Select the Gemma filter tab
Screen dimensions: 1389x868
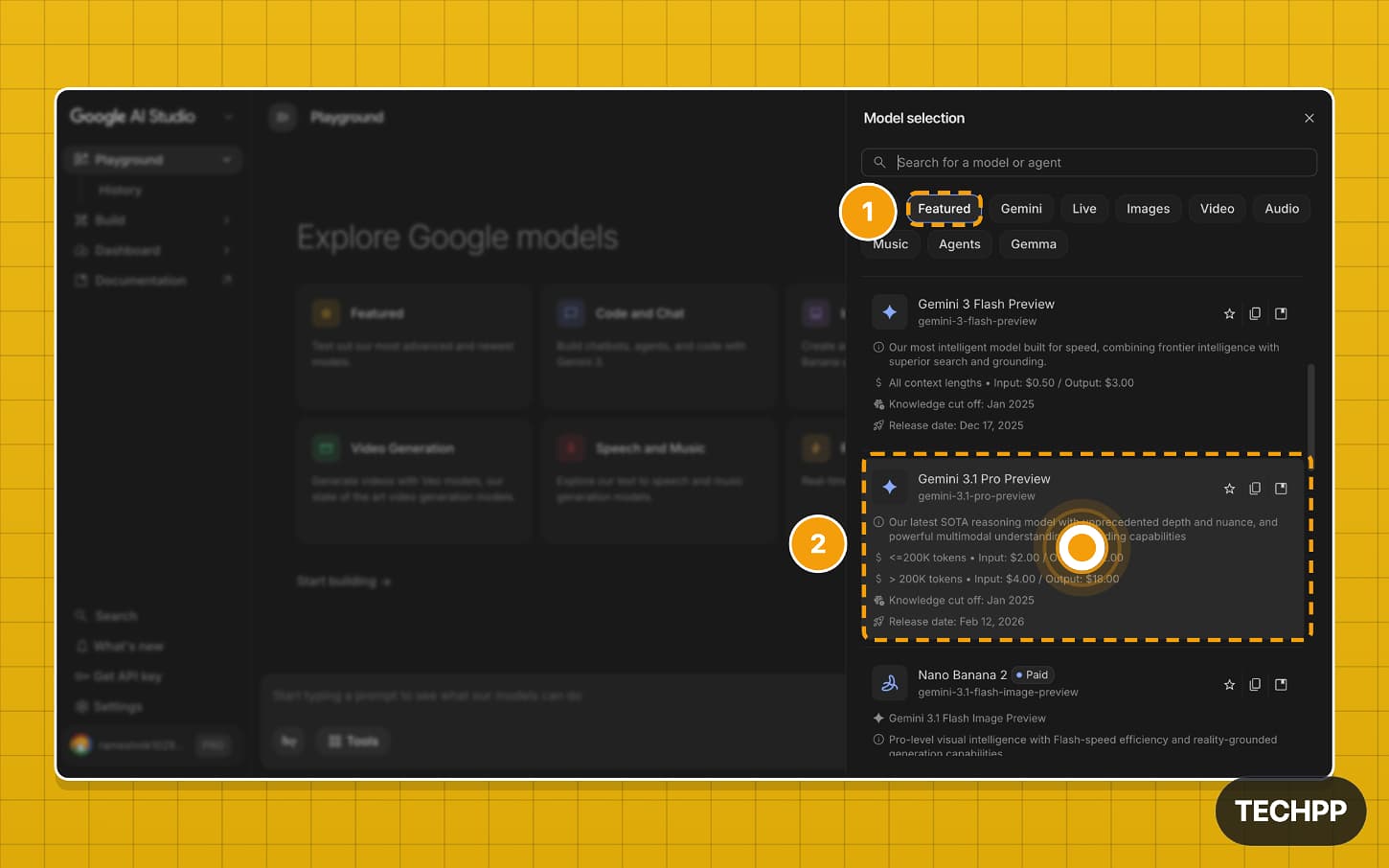click(x=1034, y=243)
